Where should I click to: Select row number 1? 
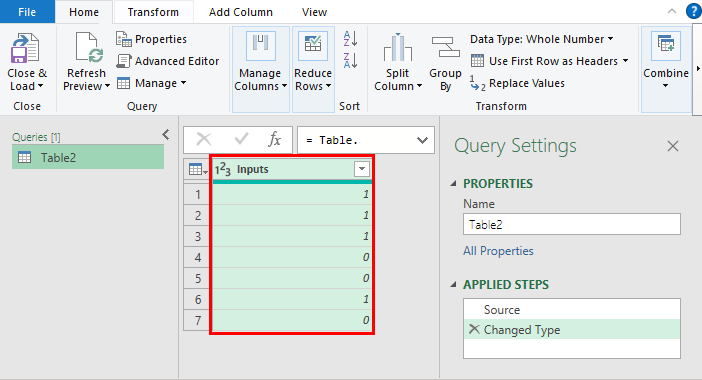click(x=197, y=194)
